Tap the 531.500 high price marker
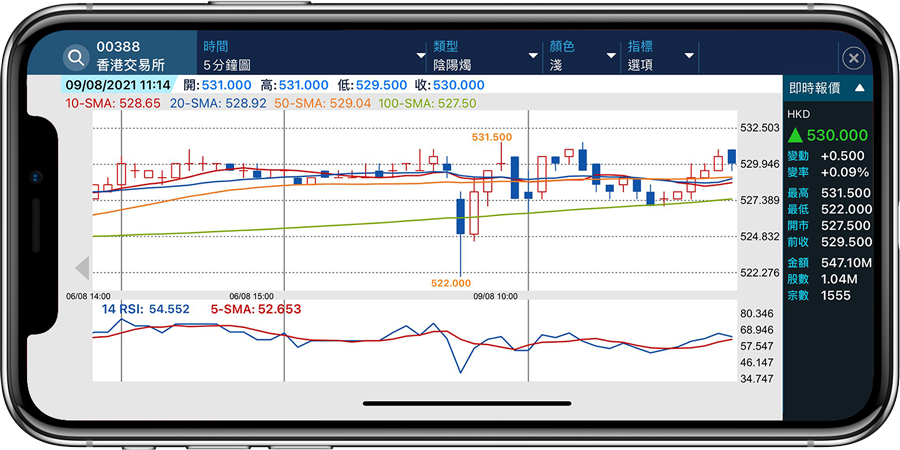 (x=491, y=136)
